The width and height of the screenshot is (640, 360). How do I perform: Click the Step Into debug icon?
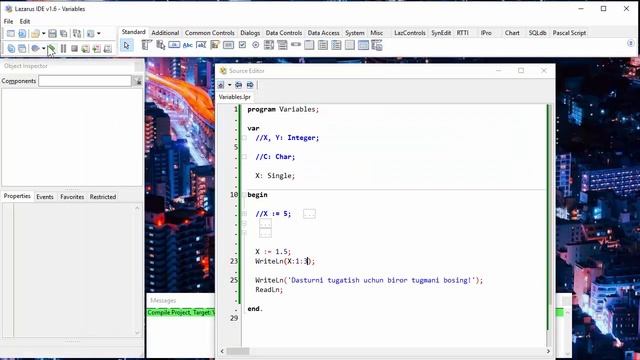[85, 49]
